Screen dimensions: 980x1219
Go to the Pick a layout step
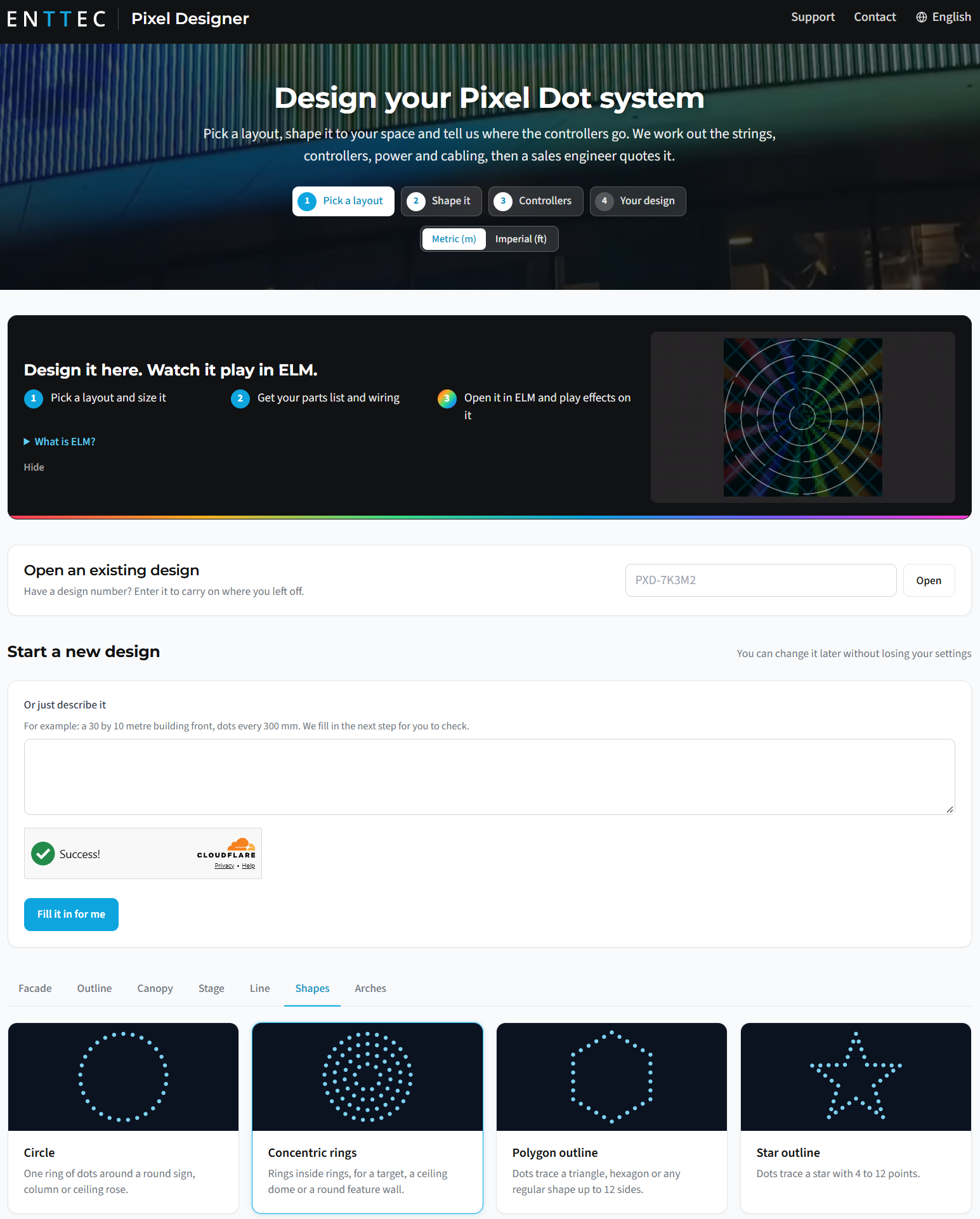pos(343,201)
